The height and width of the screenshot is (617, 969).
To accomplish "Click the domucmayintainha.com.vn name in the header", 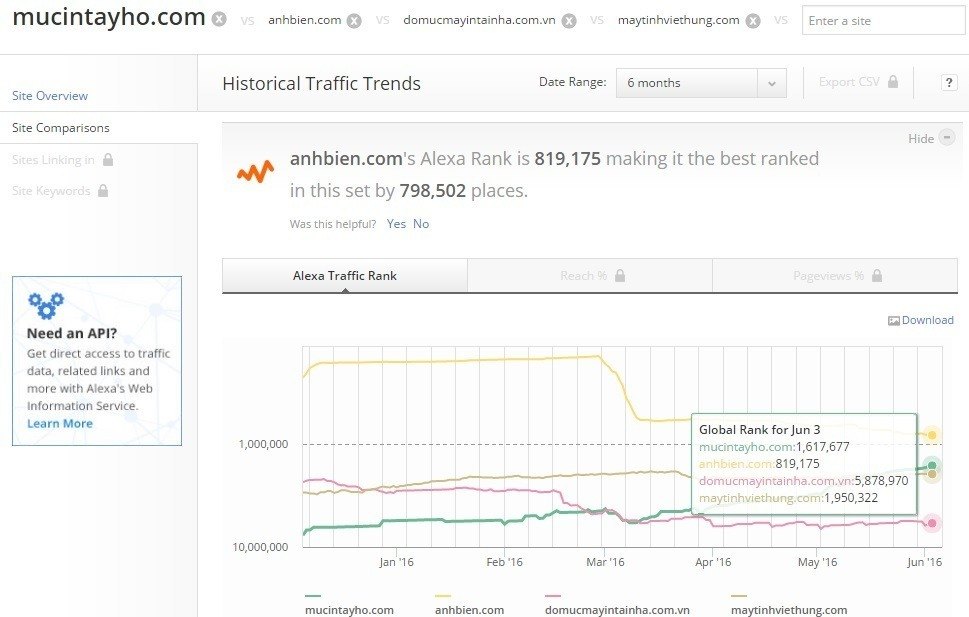I will coord(479,20).
